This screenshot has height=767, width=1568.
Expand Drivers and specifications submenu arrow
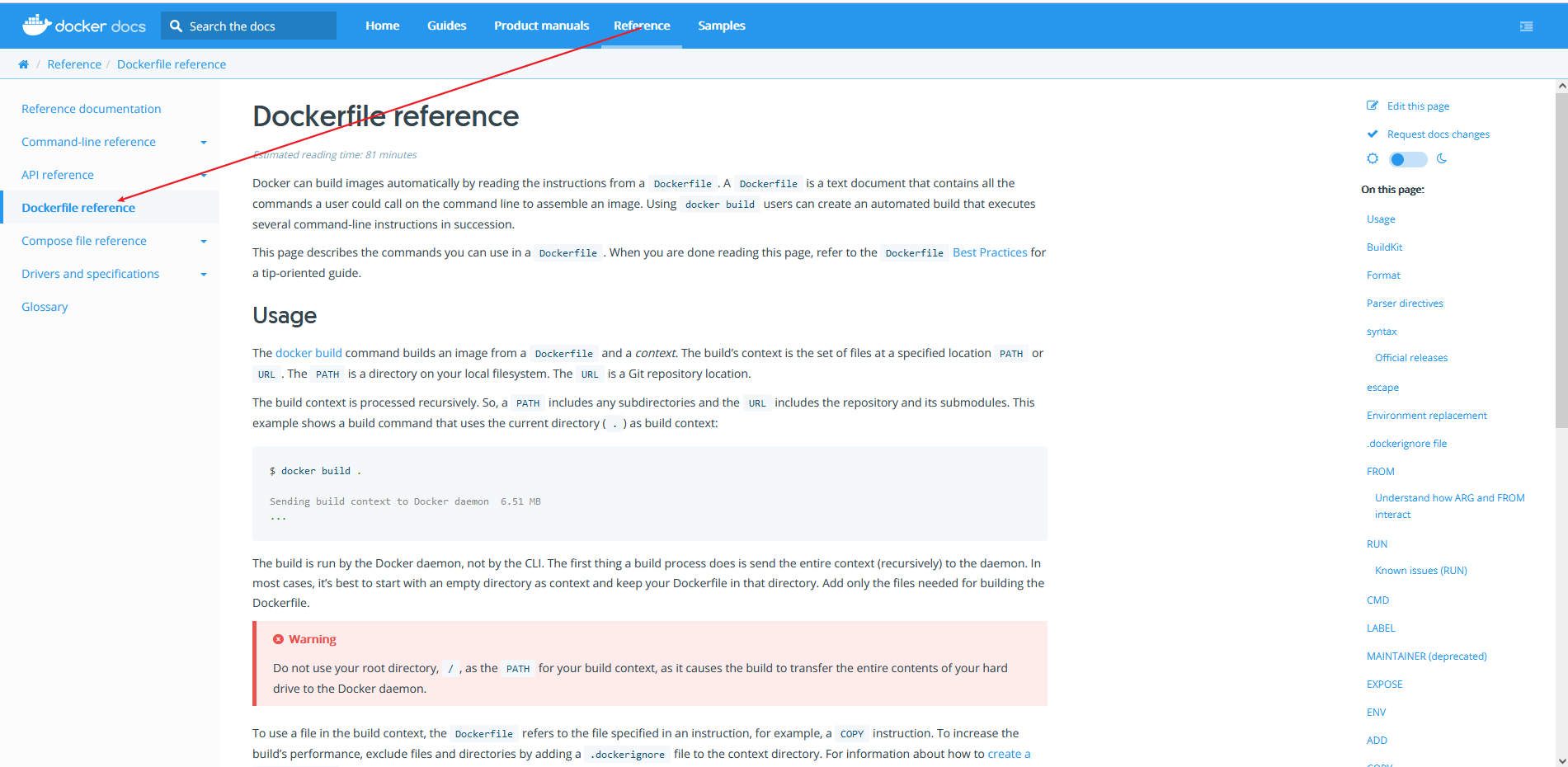(x=204, y=275)
